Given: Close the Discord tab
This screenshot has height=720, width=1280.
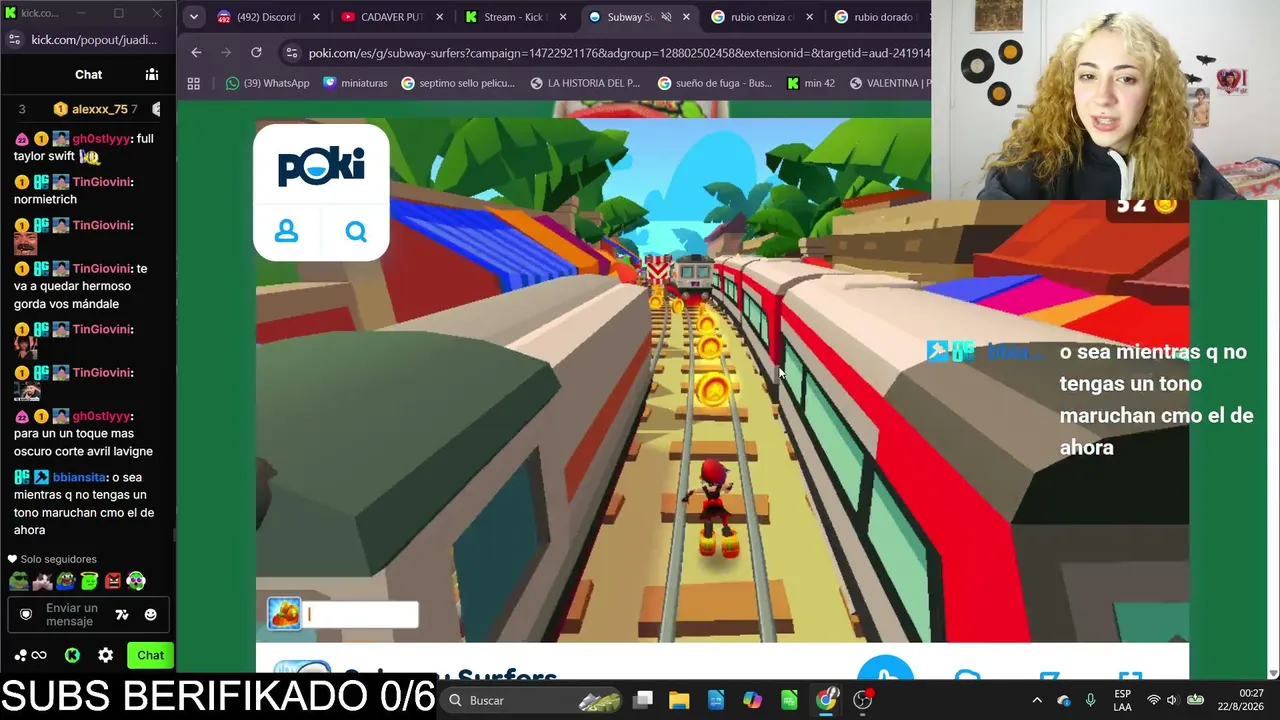Looking at the screenshot, I should pyautogui.click(x=316, y=17).
